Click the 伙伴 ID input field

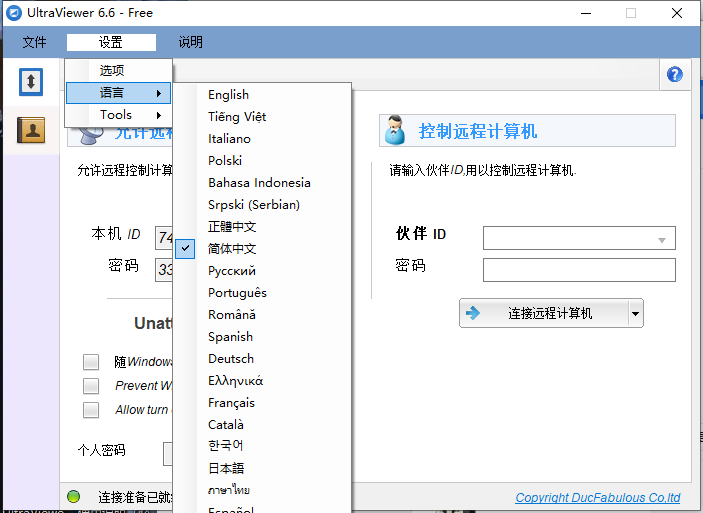click(x=579, y=238)
